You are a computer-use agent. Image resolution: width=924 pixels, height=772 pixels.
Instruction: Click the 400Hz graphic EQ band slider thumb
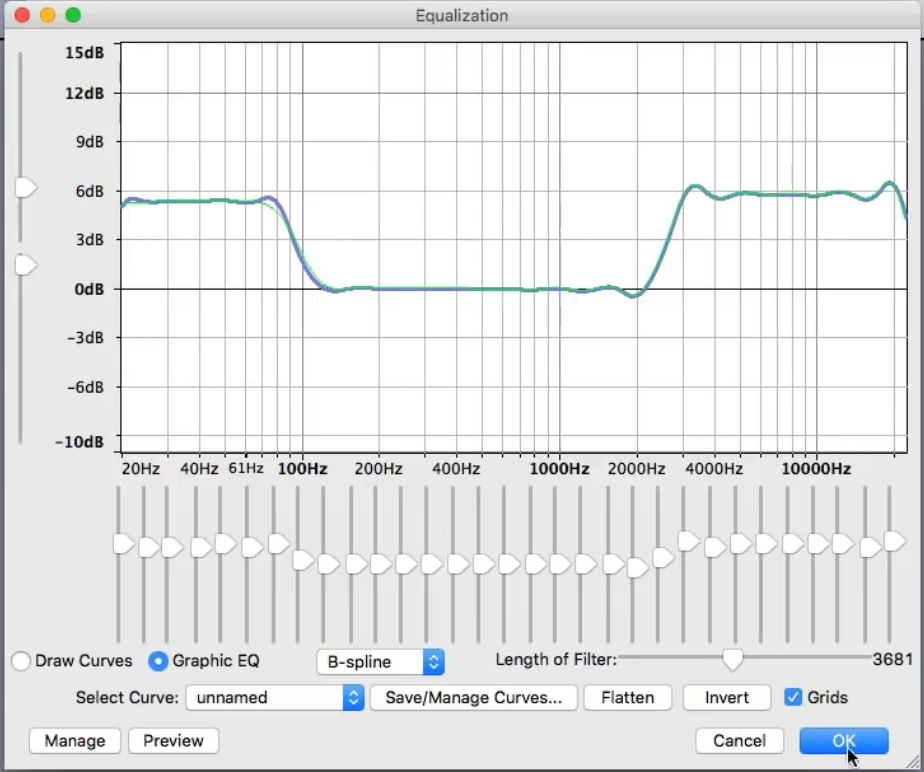click(458, 564)
